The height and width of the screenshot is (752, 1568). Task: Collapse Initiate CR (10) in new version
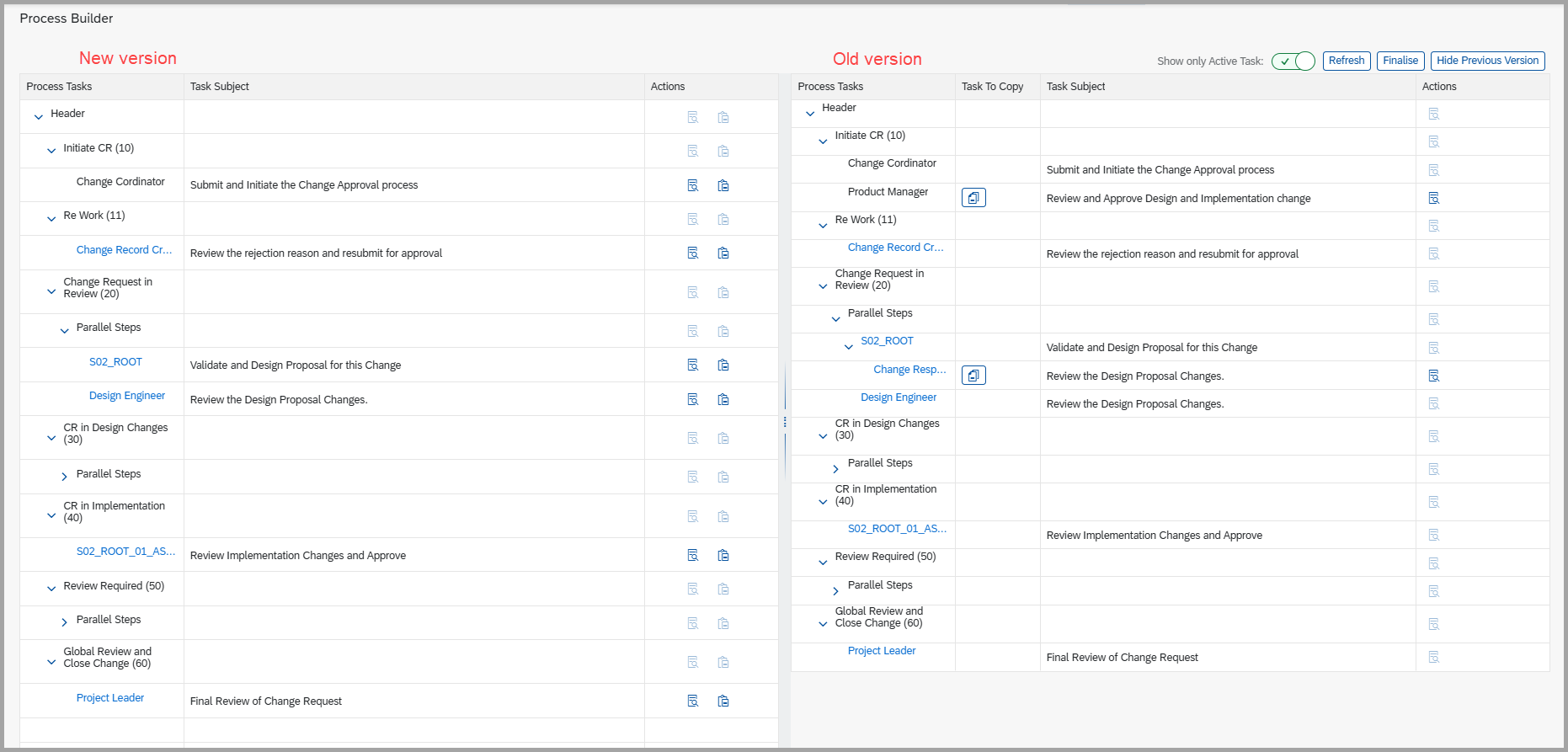51,151
